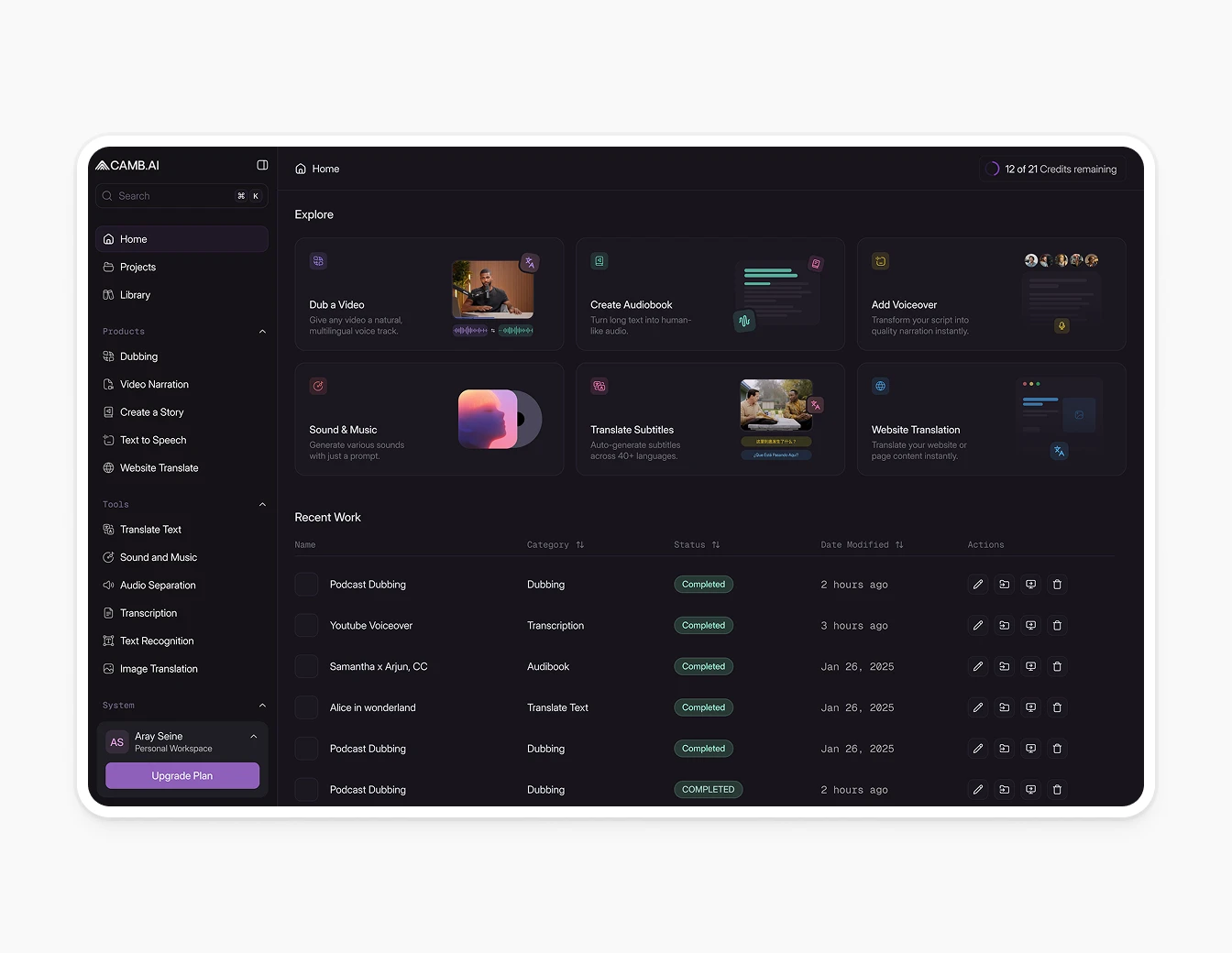Toggle sorting on the Status column
This screenshot has height=953, width=1232.
point(715,544)
